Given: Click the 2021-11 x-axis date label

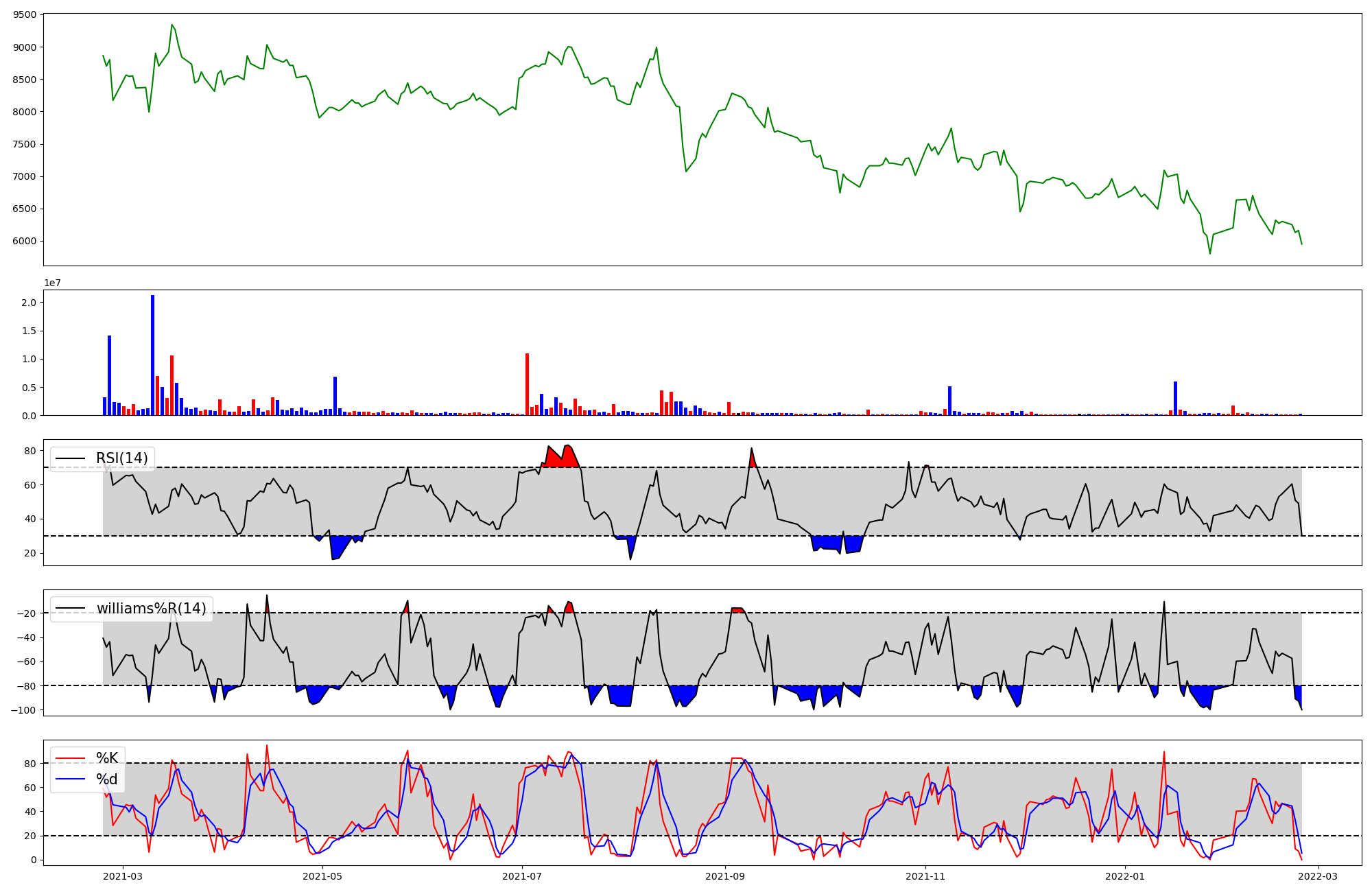Looking at the screenshot, I should coord(925,876).
